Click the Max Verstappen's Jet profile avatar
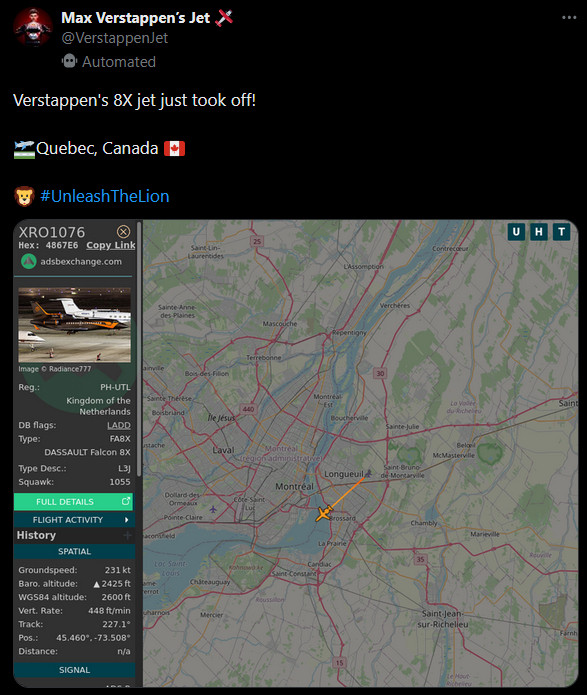Viewport: 587px width, 695px height. (x=32, y=27)
